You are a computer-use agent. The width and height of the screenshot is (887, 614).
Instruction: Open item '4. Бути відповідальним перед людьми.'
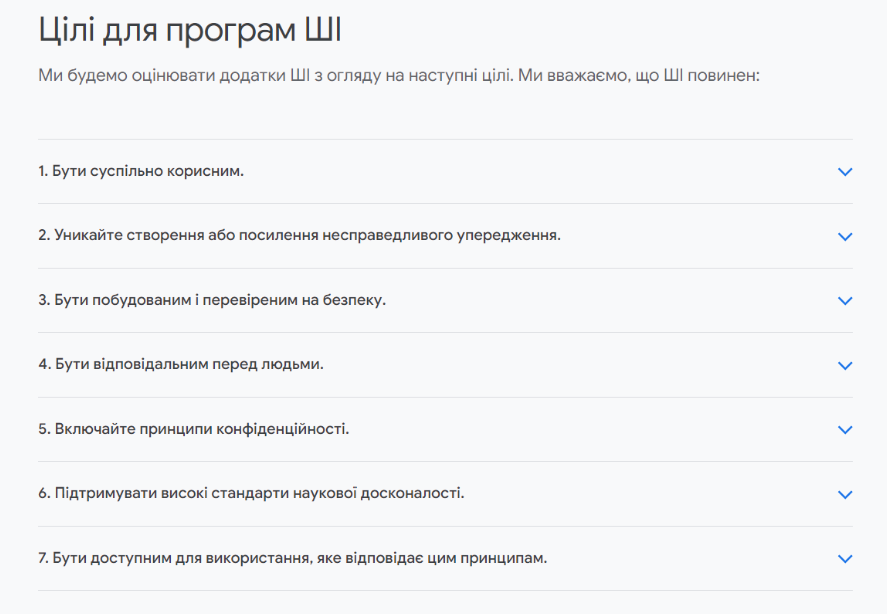(181, 364)
